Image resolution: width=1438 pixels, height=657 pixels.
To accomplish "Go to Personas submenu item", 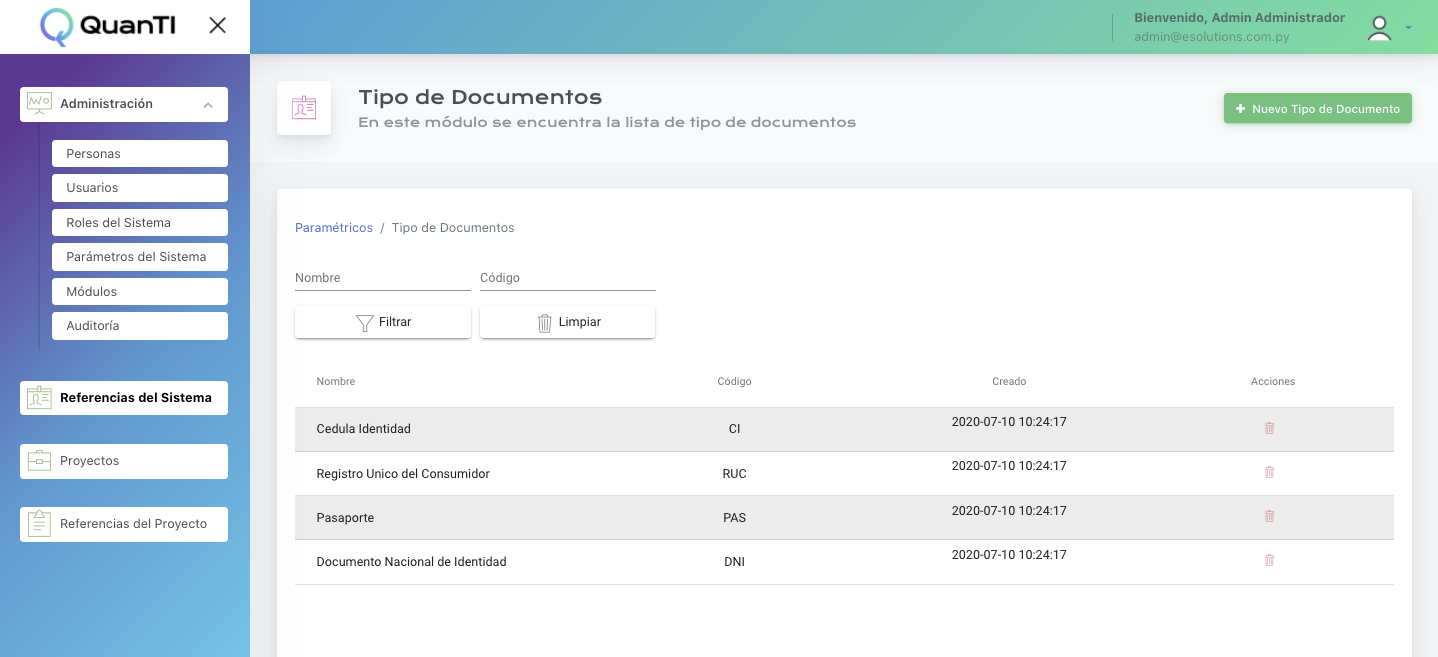I will [x=140, y=154].
